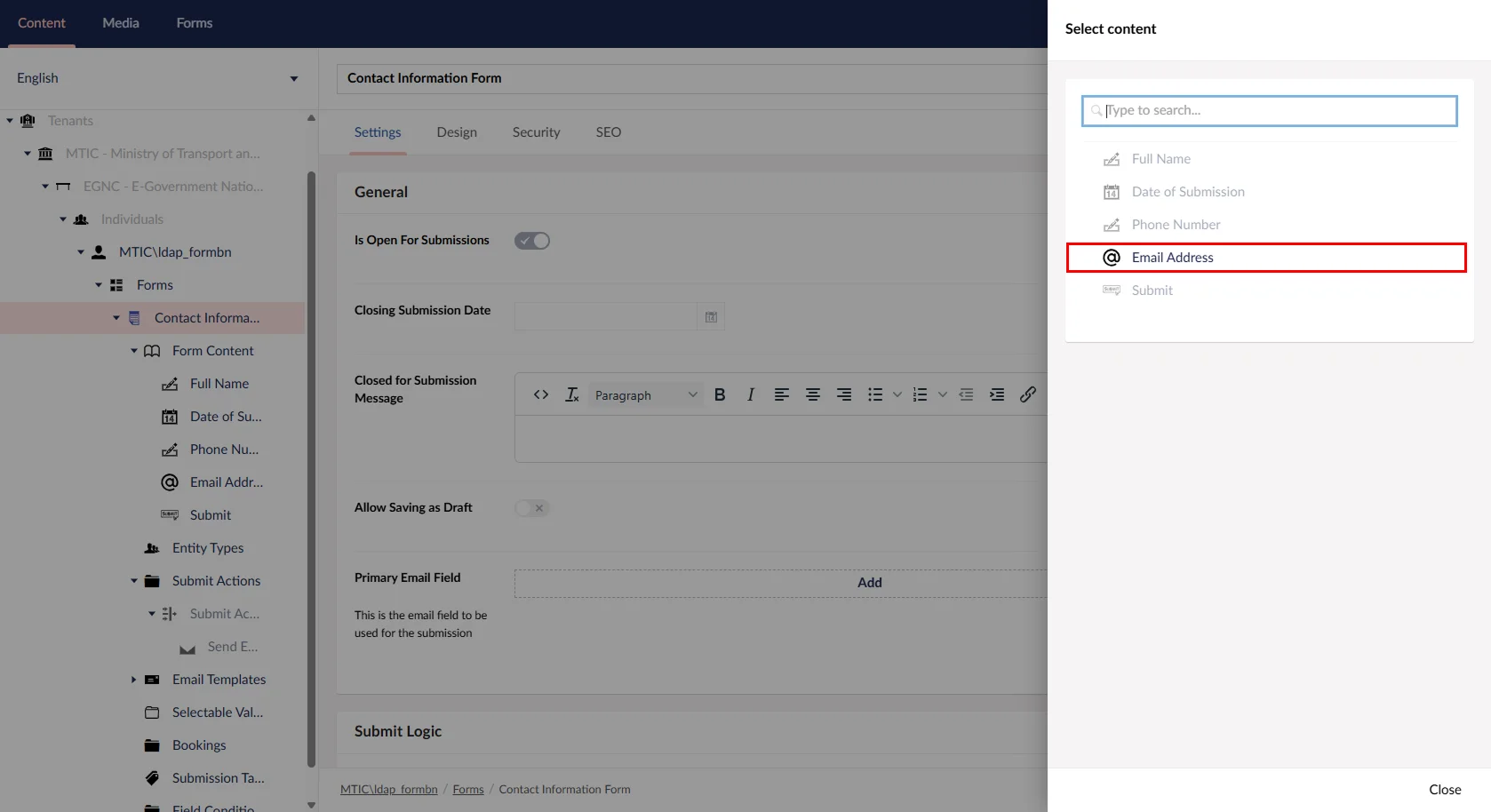The width and height of the screenshot is (1491, 812).
Task: Center align text in the editor toolbar
Action: pyautogui.click(x=813, y=395)
